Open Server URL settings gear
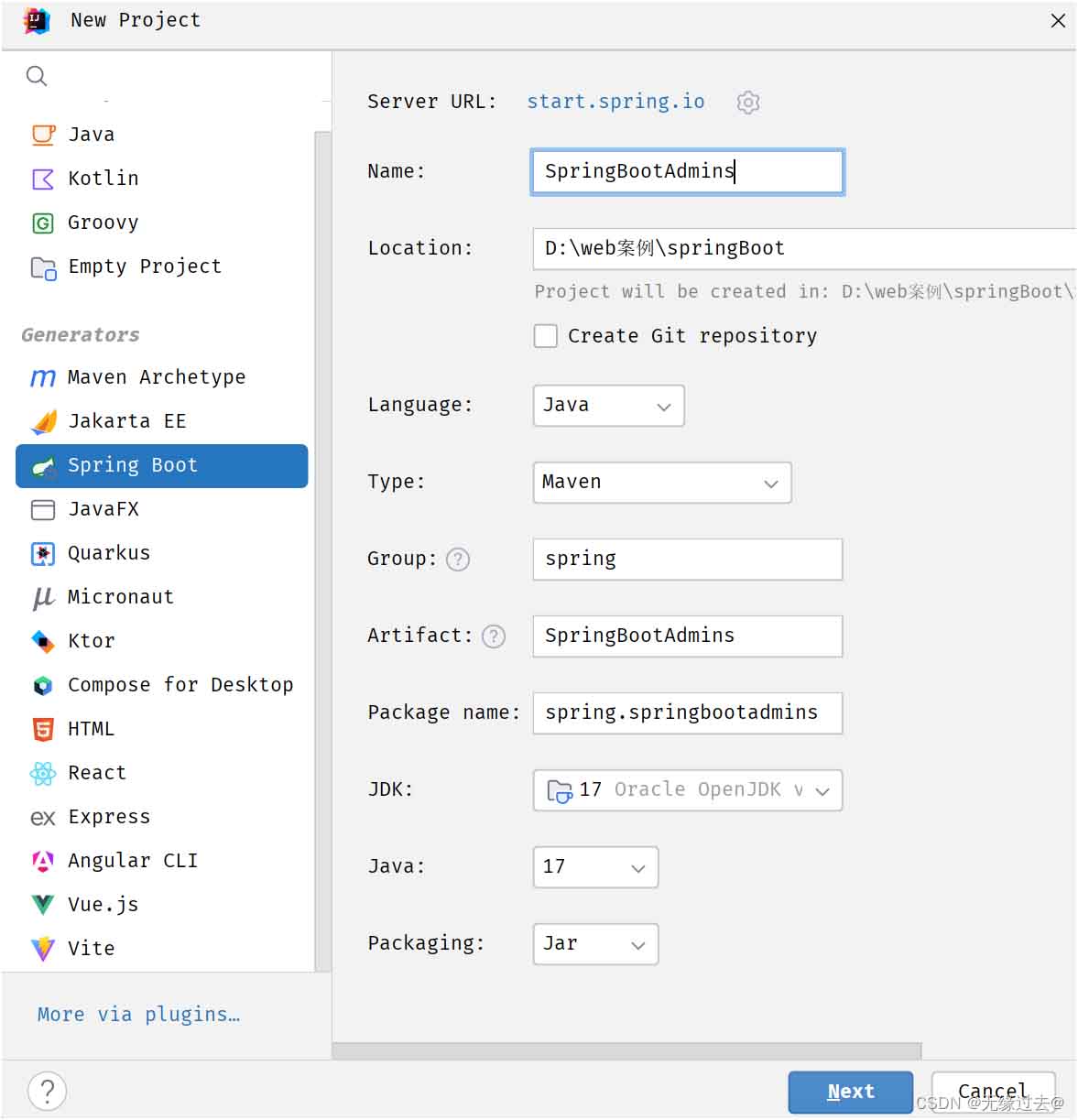This screenshot has width=1078, height=1120. click(748, 102)
